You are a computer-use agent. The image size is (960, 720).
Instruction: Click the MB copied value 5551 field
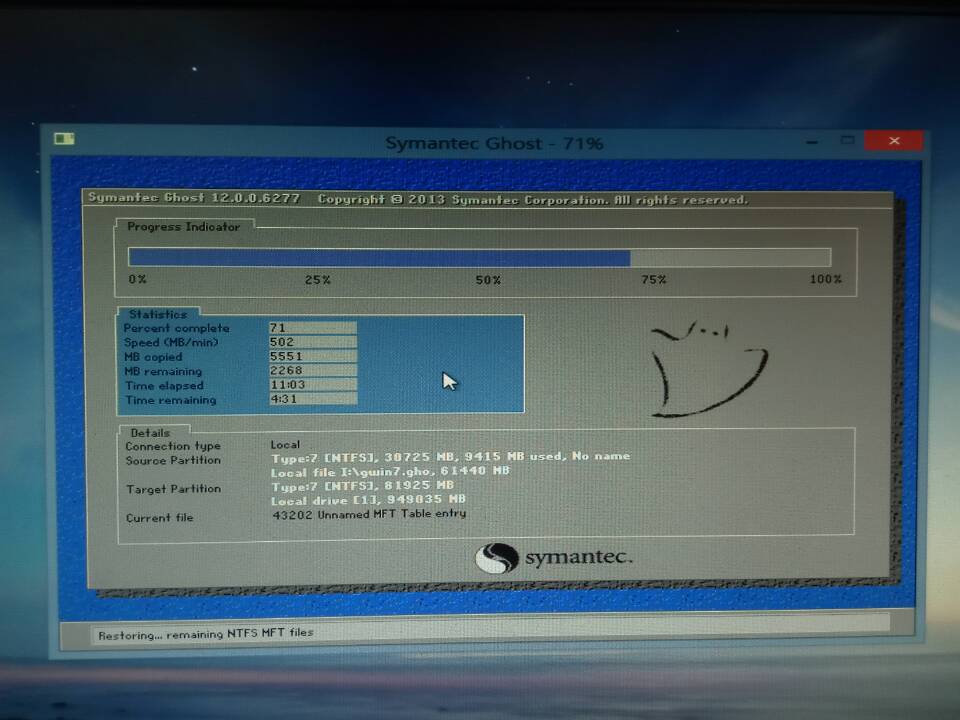point(313,356)
